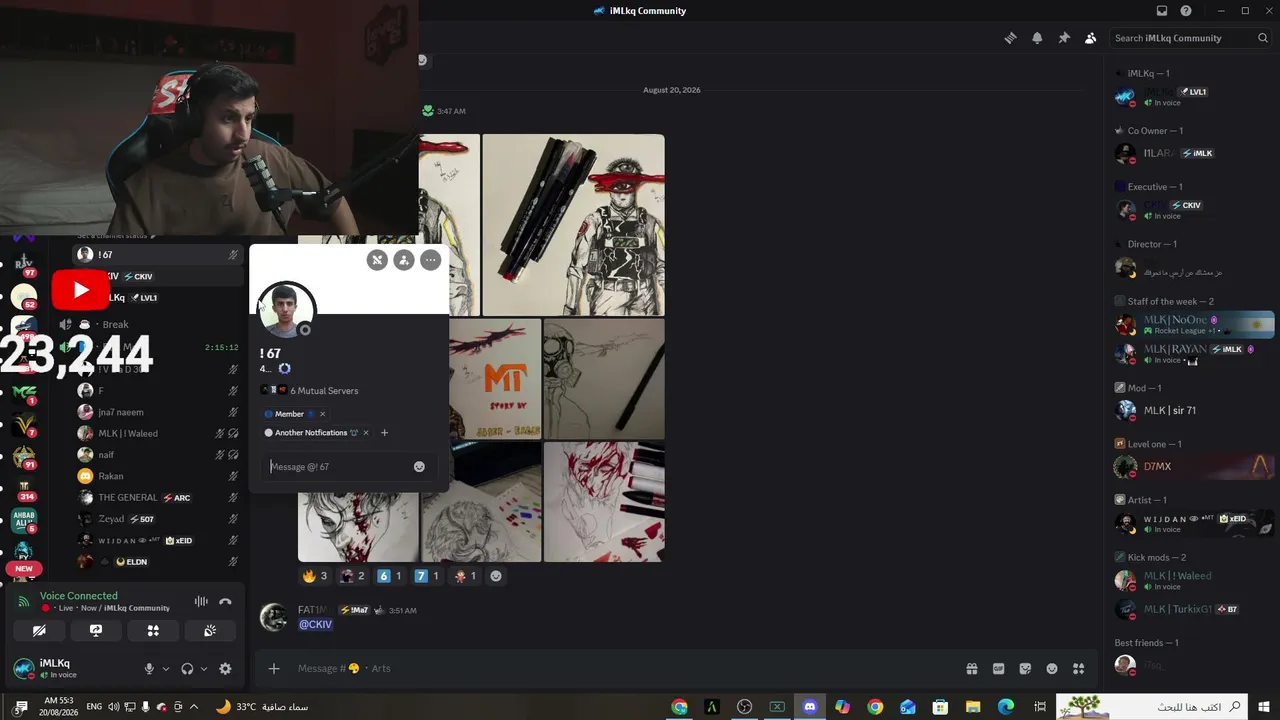Turn on the camera
1280x720 pixels.
coord(39,631)
